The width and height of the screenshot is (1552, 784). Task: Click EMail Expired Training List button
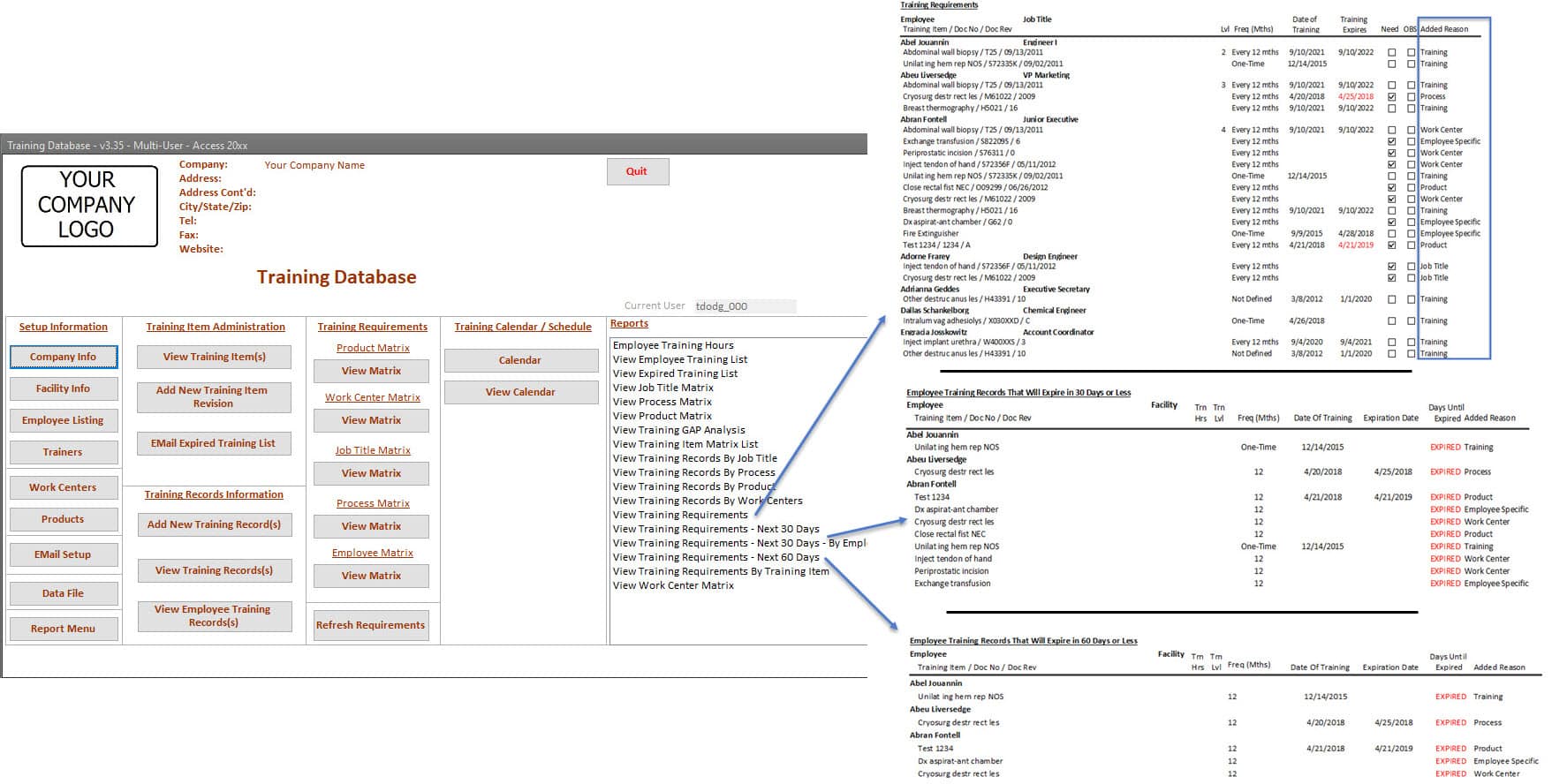(x=214, y=443)
